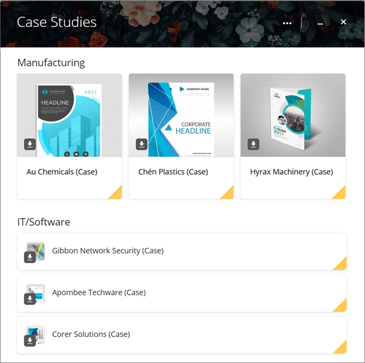
Task: Click yellow corner of Gibbon Network Security row
Action: 341,265
